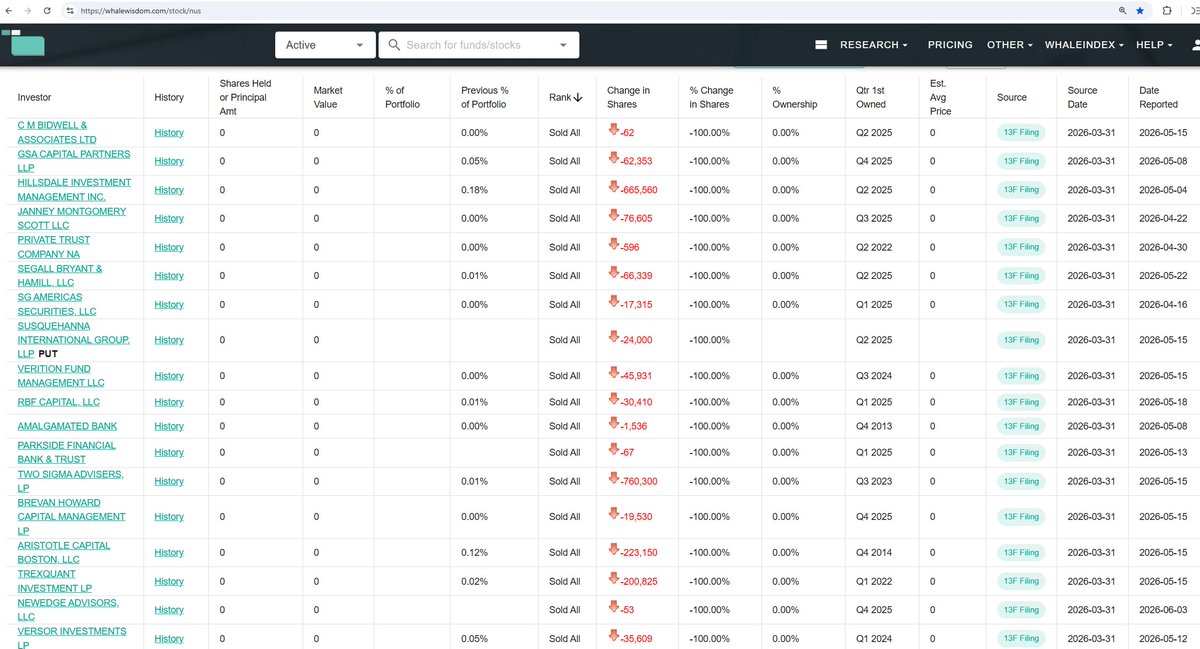Select the 0.18% previous portfolio value

(474, 189)
